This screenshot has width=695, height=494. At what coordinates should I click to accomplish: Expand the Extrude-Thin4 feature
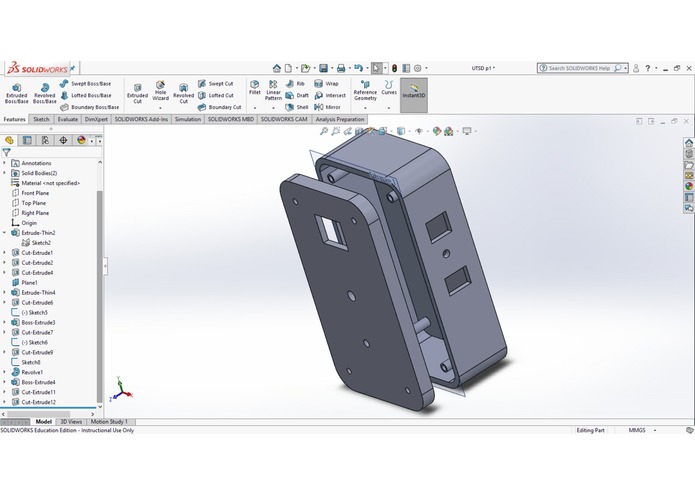(5, 292)
